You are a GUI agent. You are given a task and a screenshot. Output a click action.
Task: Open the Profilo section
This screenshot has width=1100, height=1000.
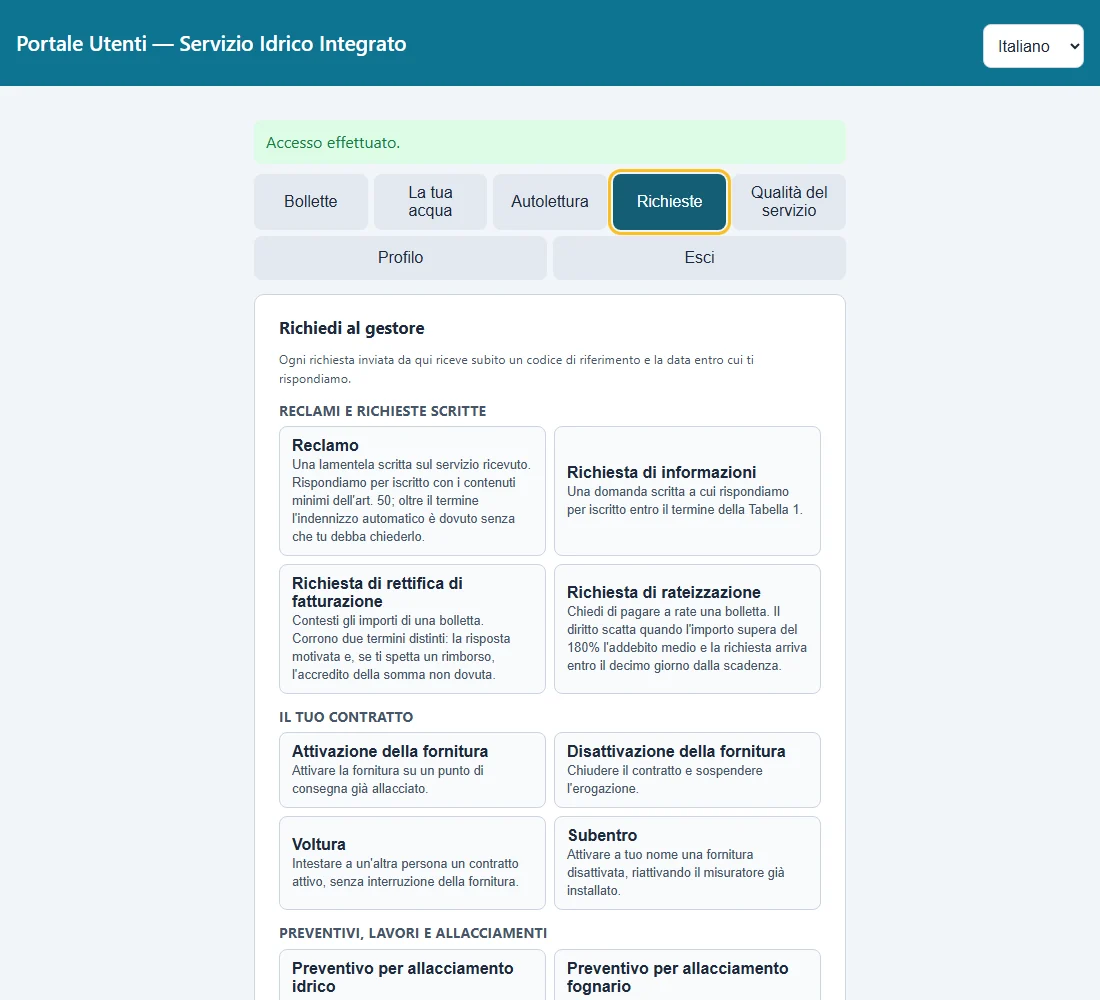click(x=401, y=258)
